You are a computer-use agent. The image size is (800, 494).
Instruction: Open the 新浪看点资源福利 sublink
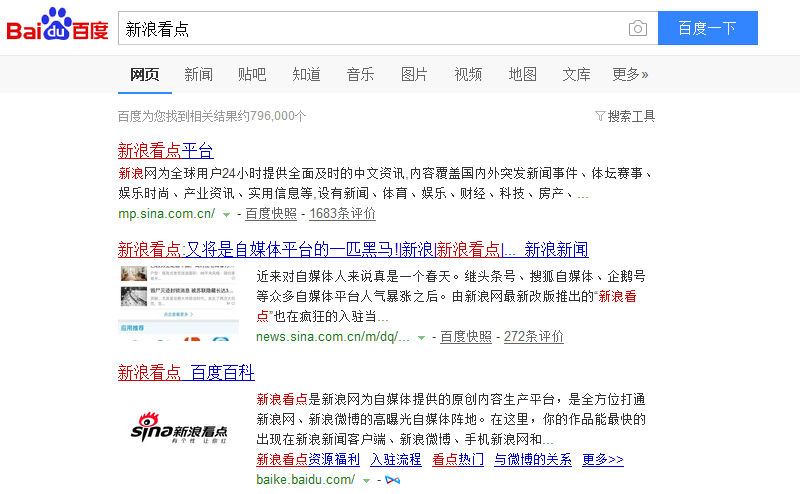308,459
